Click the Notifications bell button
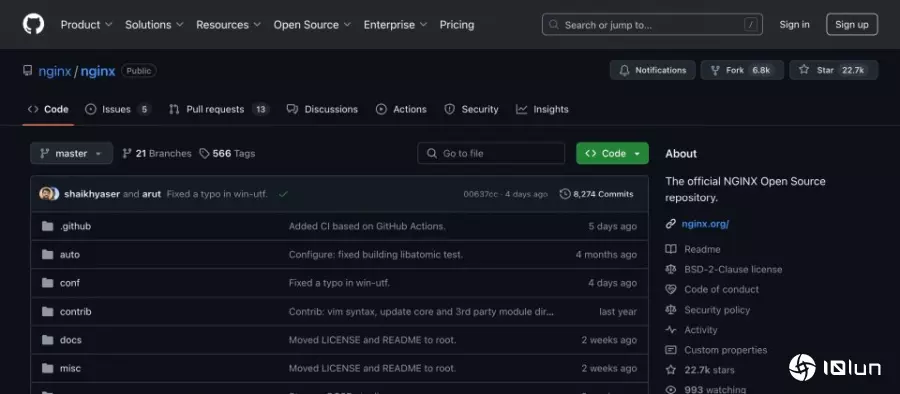The image size is (900, 394). [653, 70]
